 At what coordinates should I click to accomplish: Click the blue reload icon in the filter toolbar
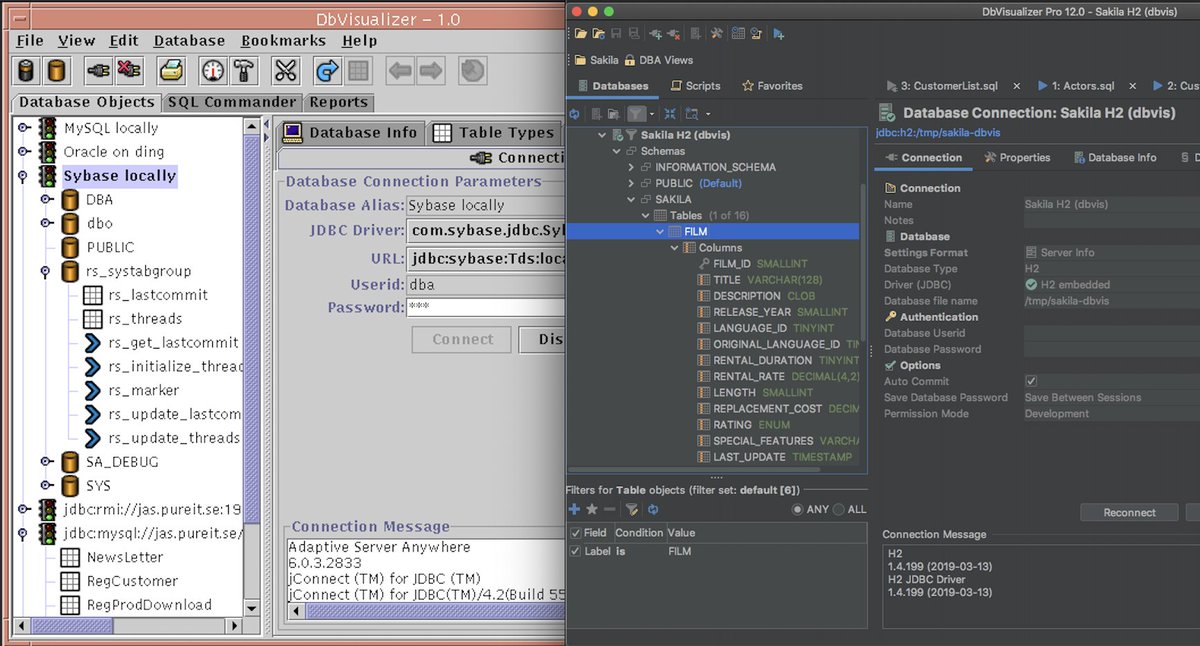(x=653, y=509)
